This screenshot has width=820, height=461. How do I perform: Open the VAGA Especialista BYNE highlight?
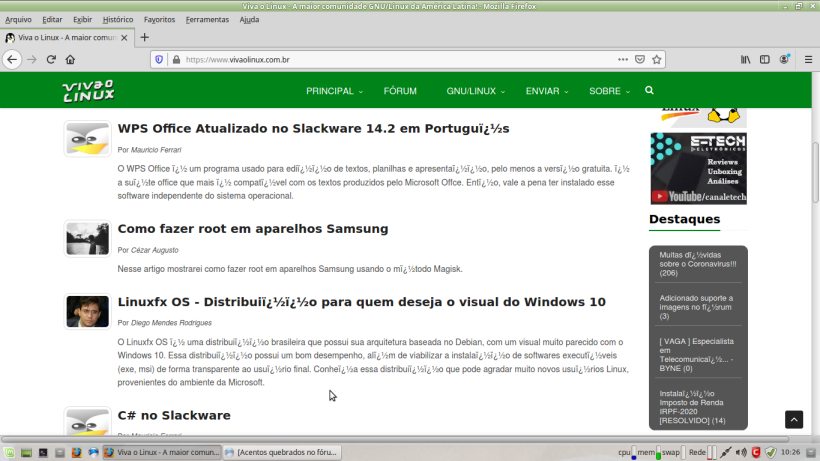(x=697, y=355)
